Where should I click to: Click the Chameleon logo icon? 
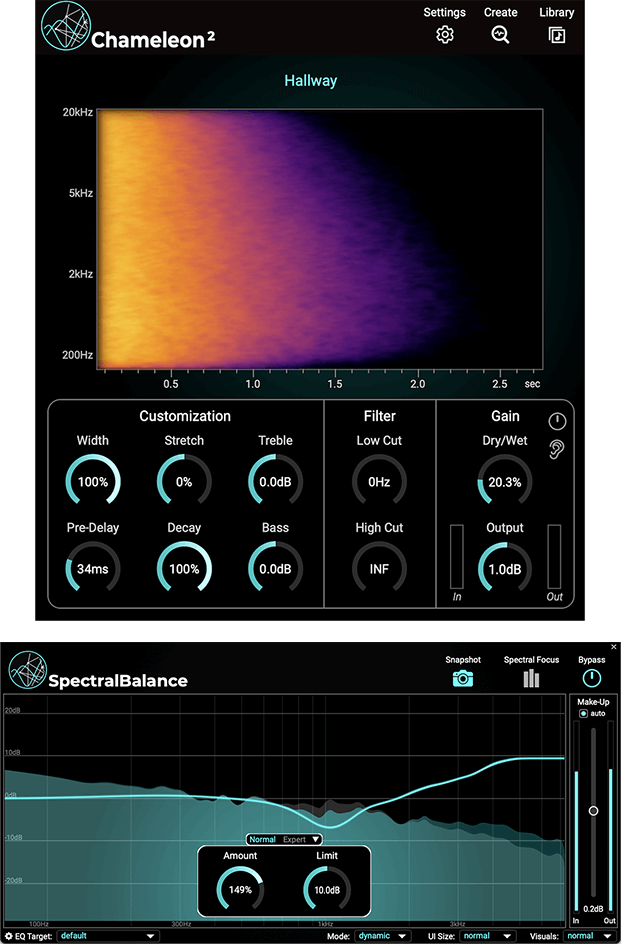click(x=66, y=26)
